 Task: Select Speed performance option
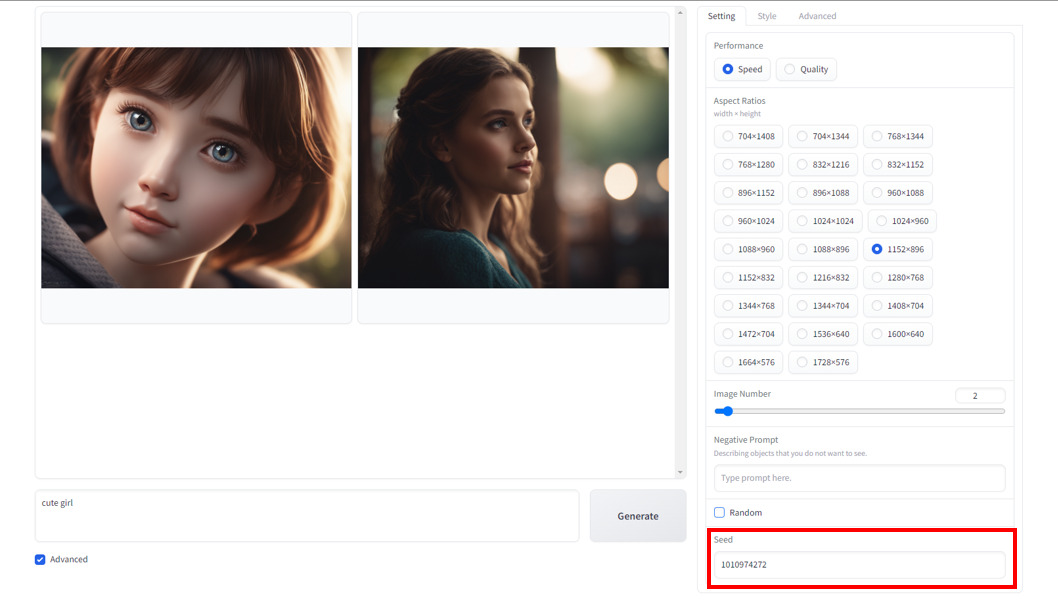click(x=742, y=70)
